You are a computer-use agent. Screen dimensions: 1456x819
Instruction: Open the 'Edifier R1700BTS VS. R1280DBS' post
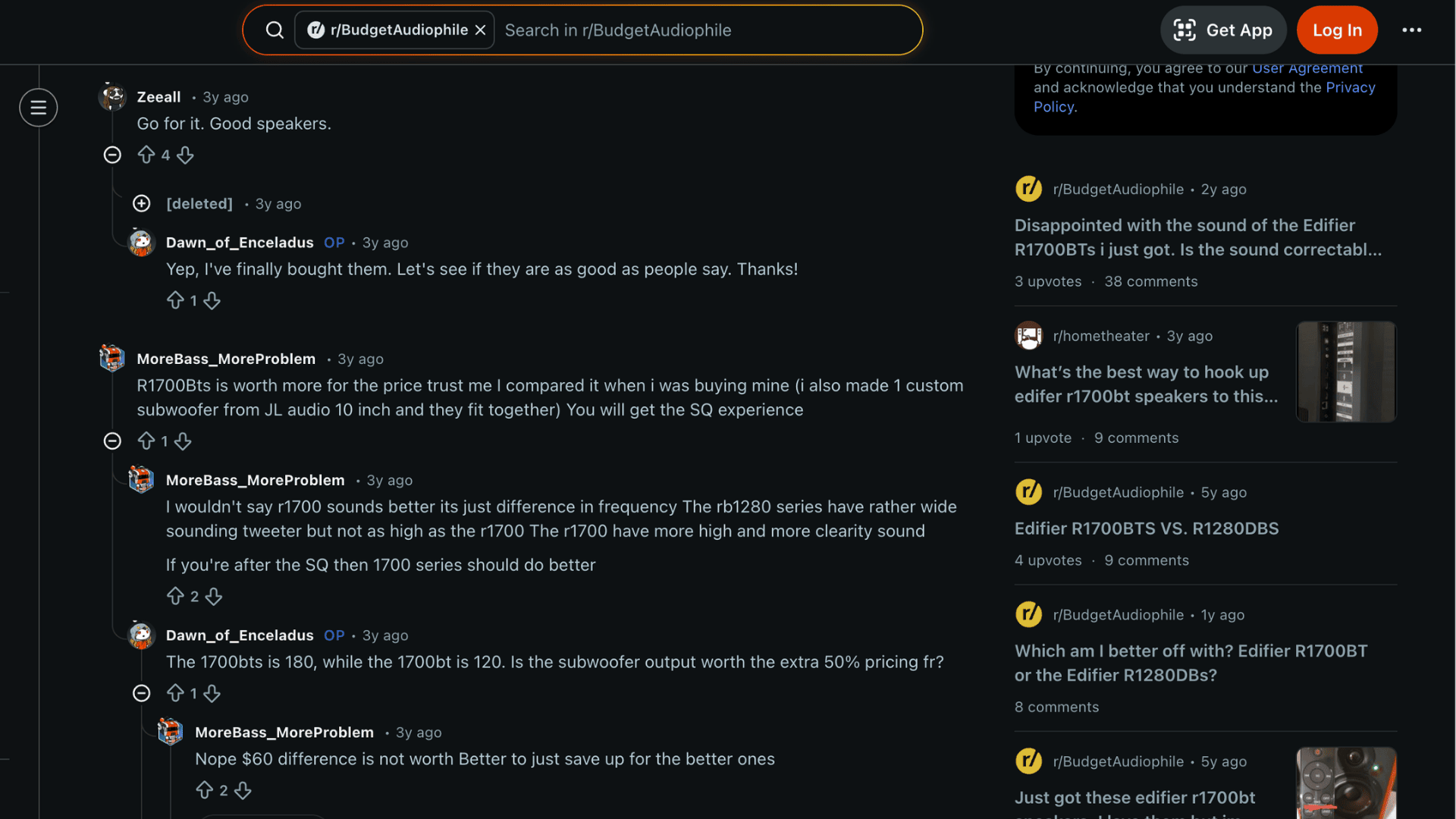click(1146, 529)
